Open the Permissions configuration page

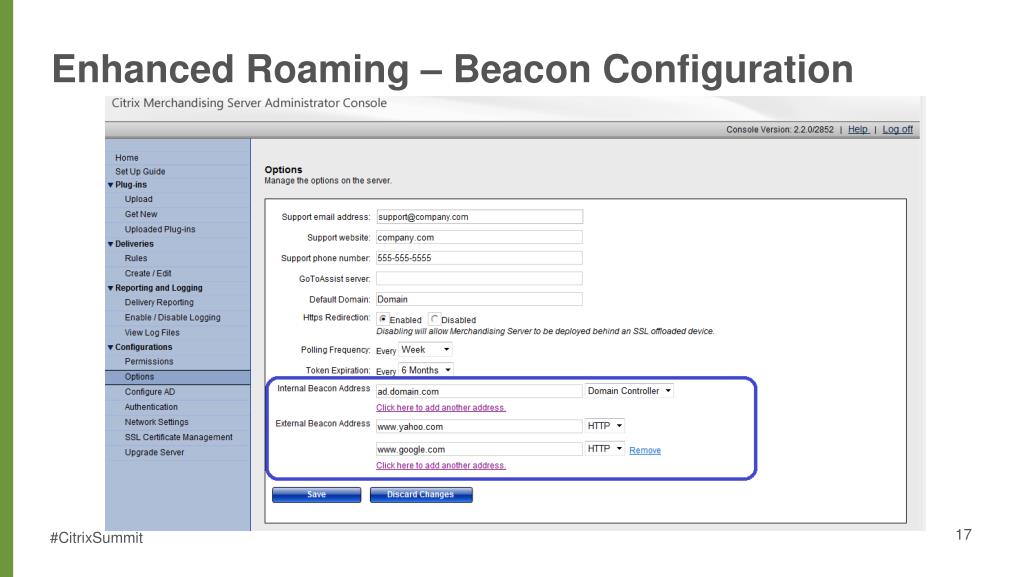point(149,362)
